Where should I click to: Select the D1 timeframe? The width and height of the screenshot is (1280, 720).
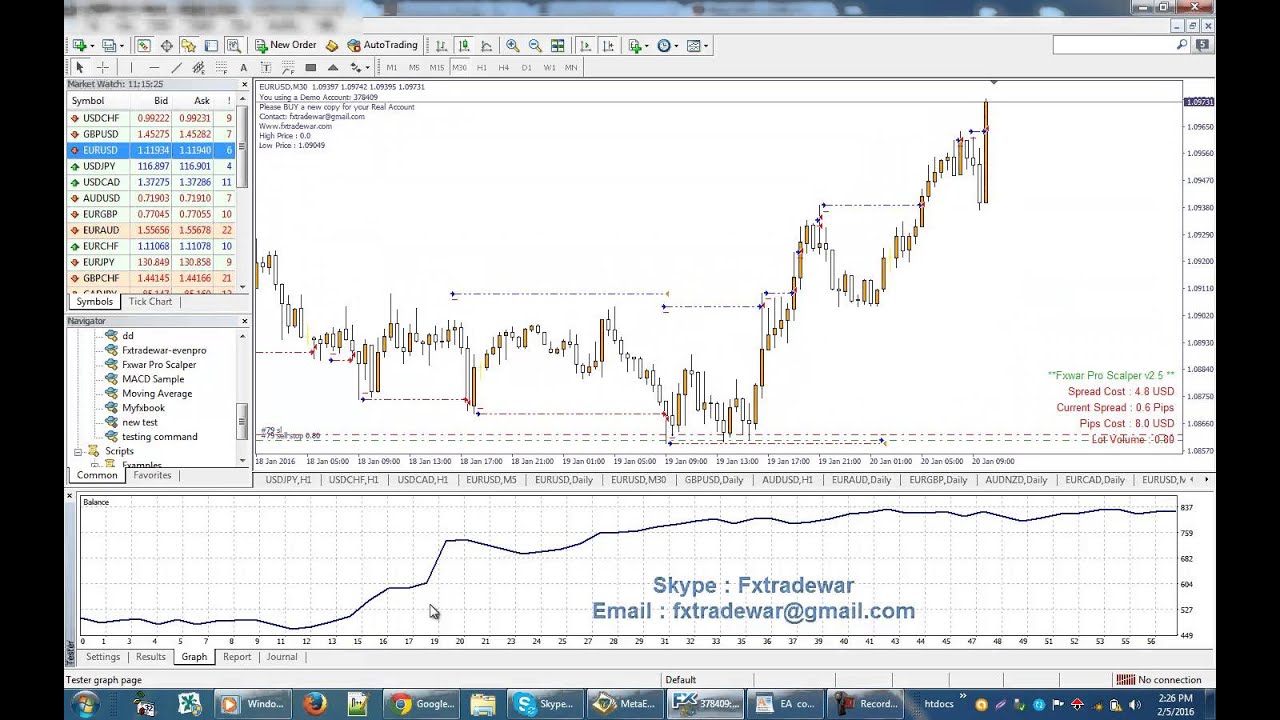coord(526,68)
